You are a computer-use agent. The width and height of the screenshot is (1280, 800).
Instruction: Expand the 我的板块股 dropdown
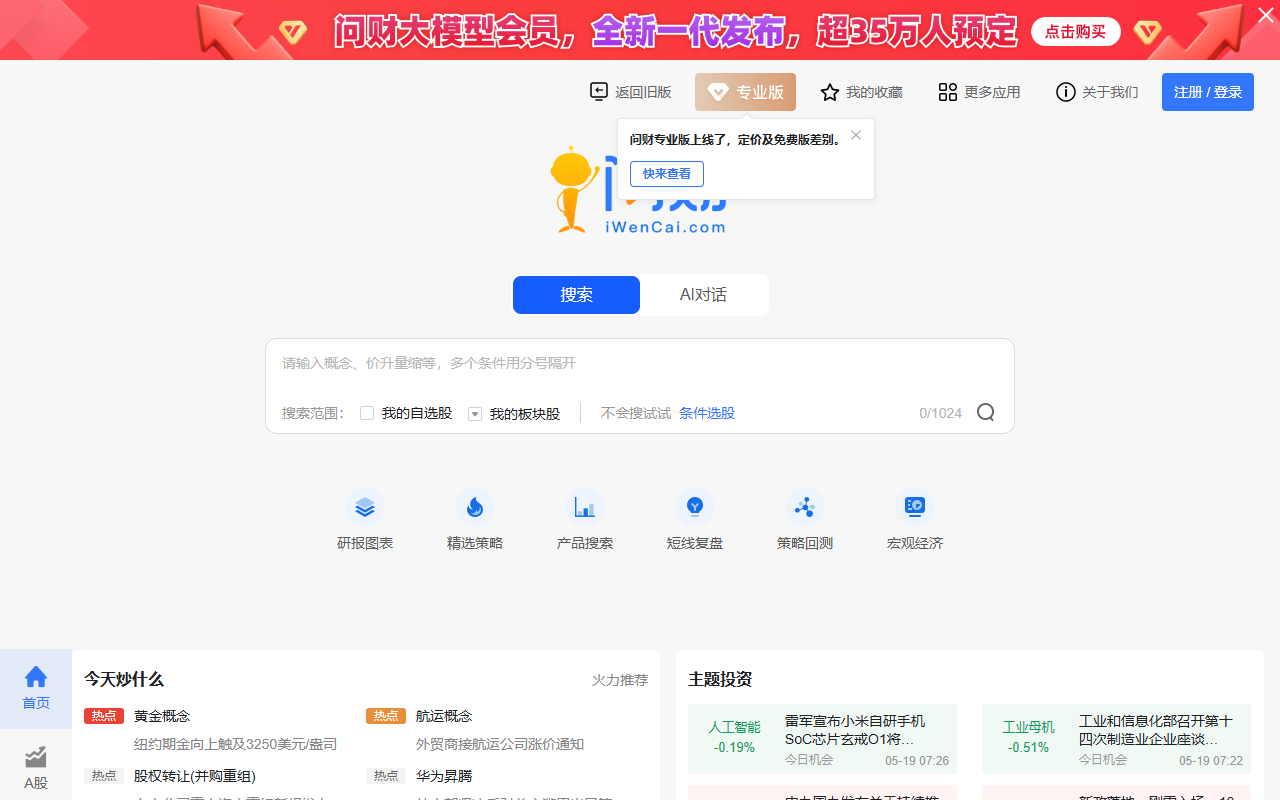[x=475, y=414]
